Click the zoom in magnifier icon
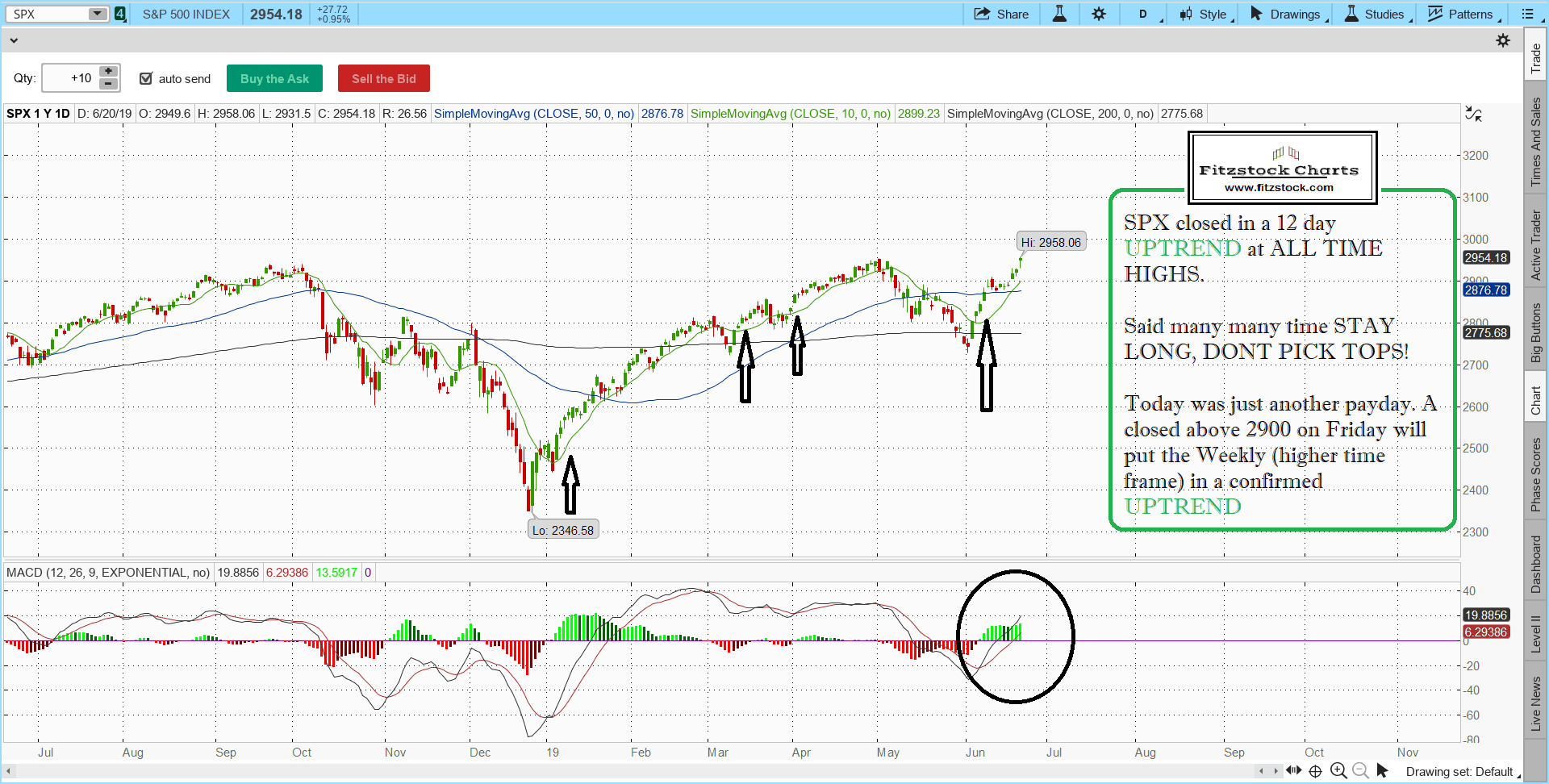Screen dimensions: 1549x784 (x=1338, y=771)
